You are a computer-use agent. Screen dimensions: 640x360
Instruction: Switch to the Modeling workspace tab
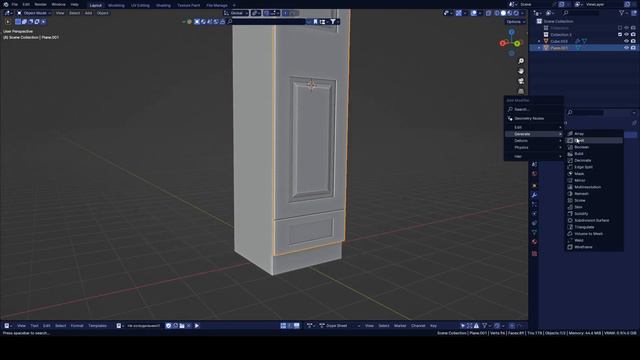116,5
